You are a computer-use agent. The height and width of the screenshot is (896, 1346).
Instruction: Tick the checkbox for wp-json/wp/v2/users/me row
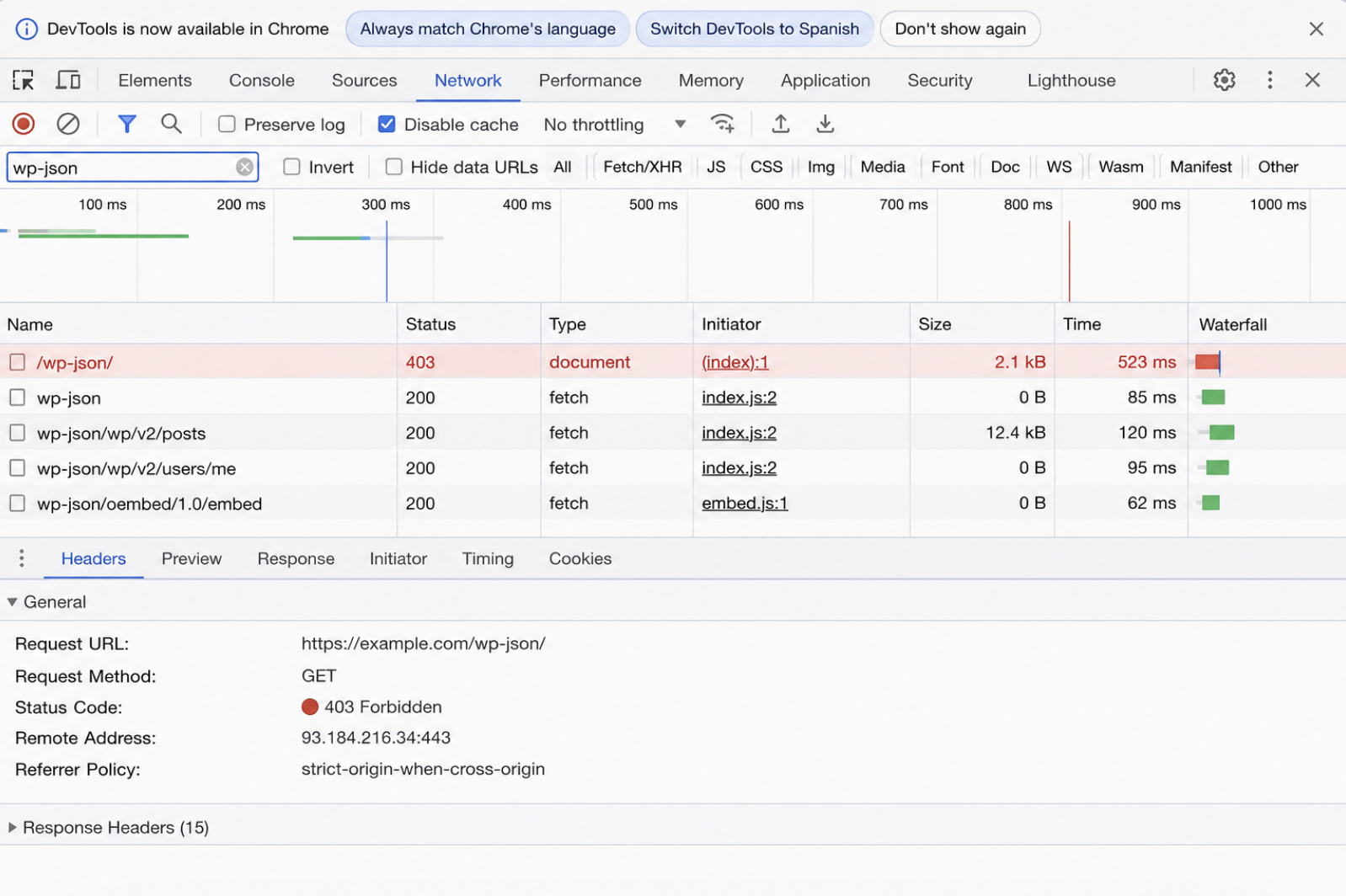click(x=17, y=468)
